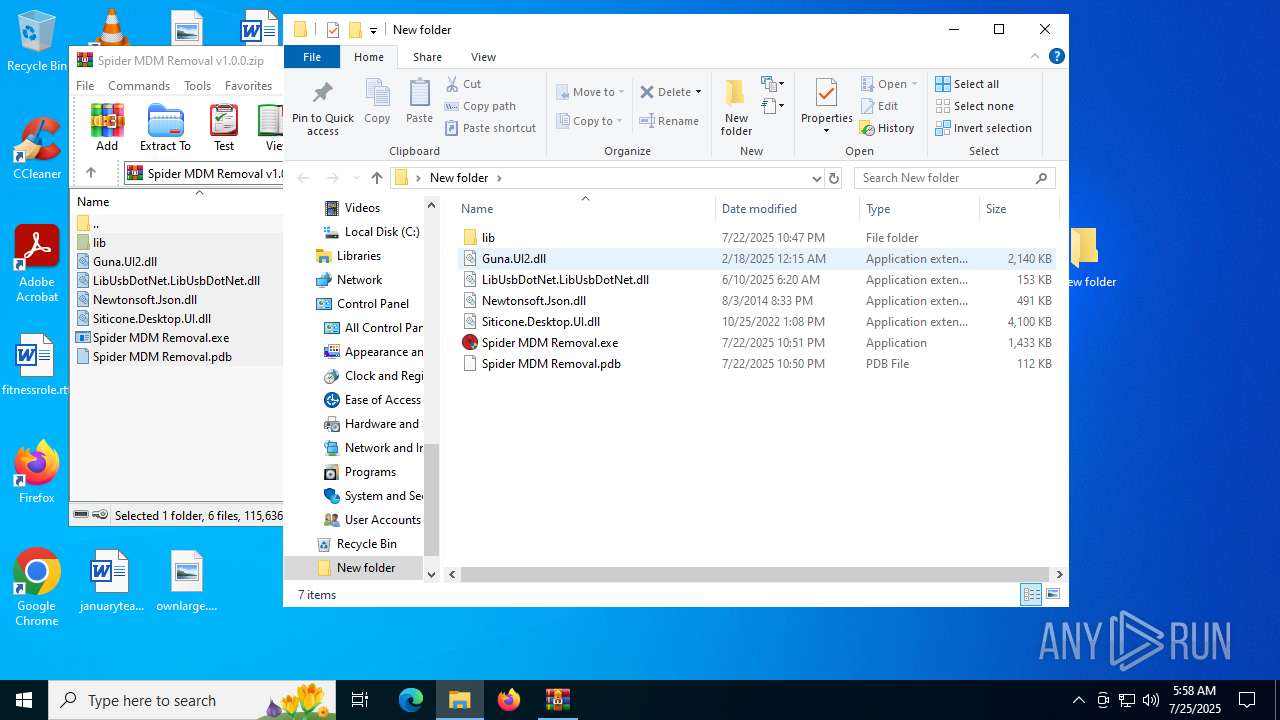Click Select none in ribbon

pyautogui.click(x=975, y=106)
